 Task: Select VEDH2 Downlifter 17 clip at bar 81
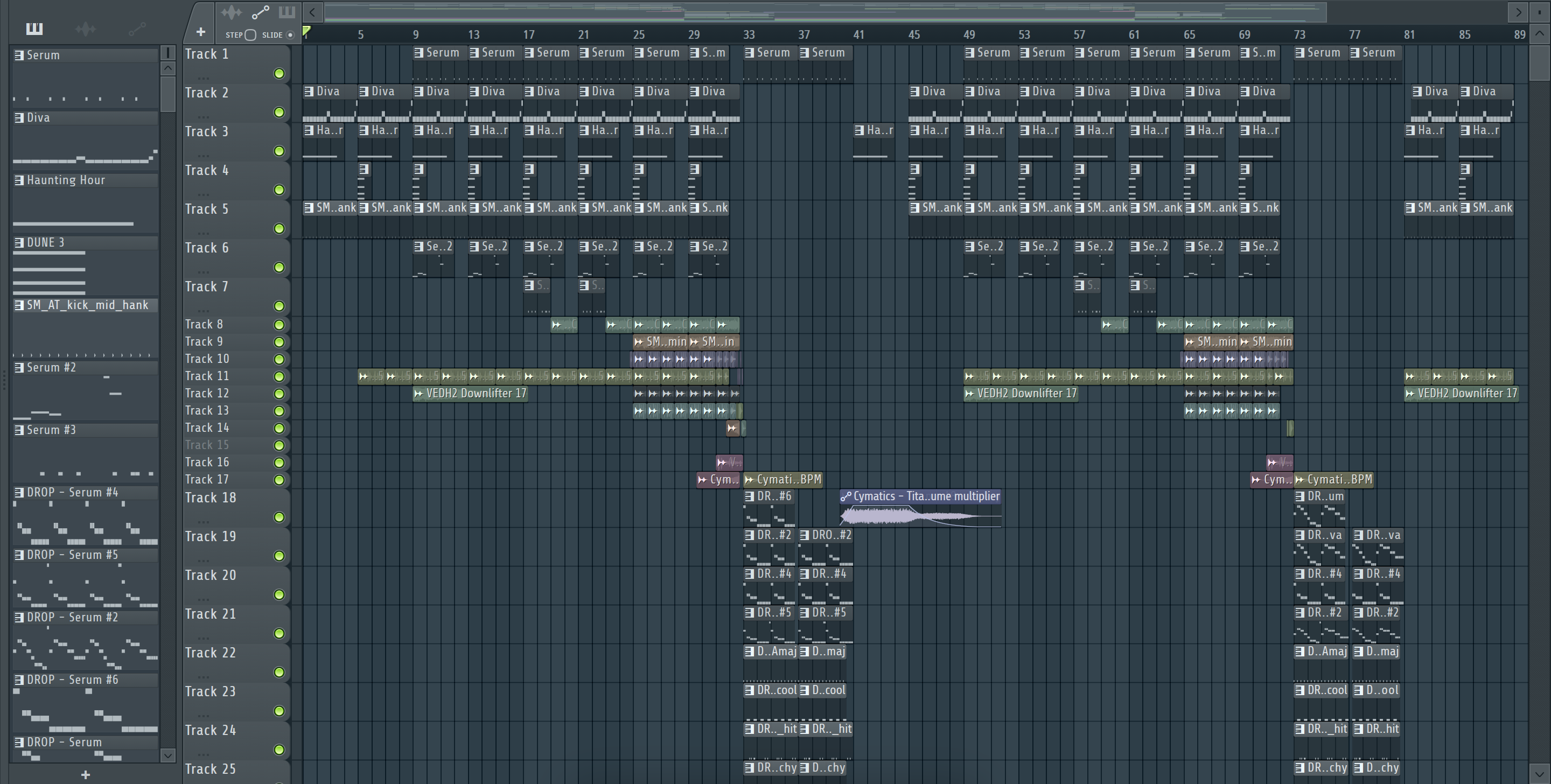click(x=1461, y=393)
